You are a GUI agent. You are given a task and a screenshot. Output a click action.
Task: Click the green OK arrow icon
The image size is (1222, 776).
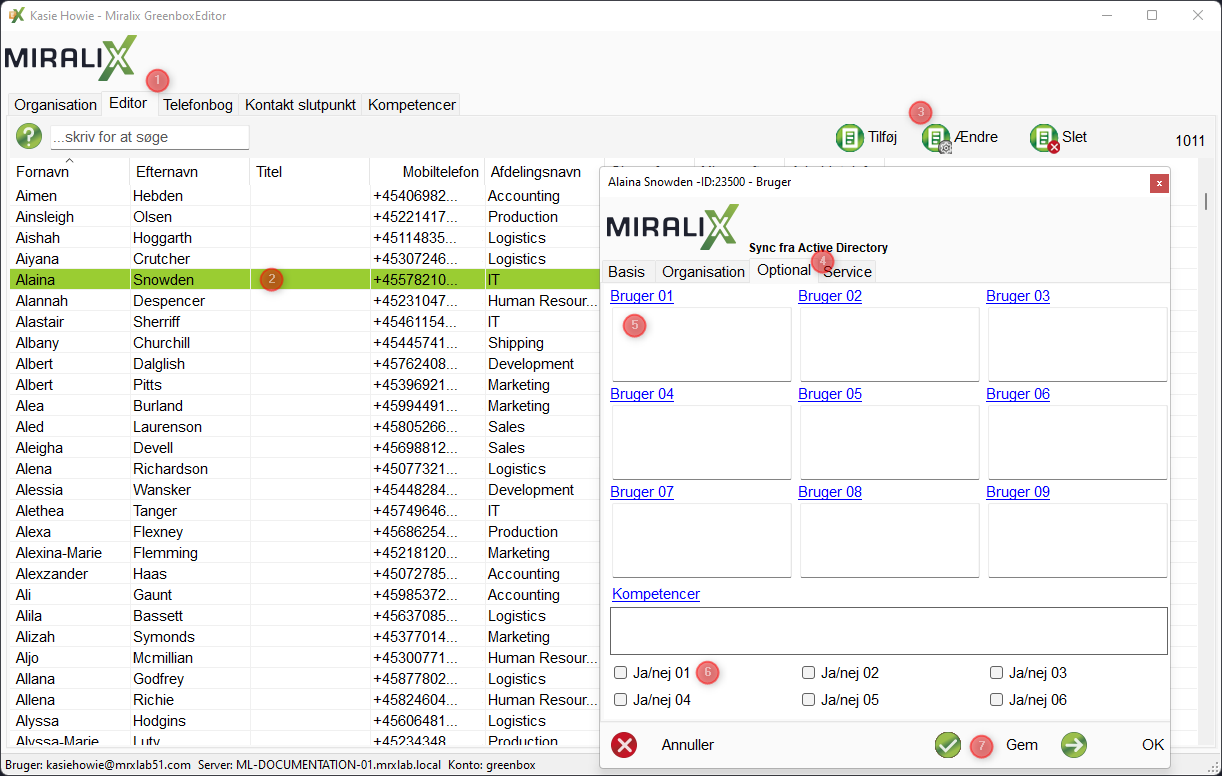pyautogui.click(x=1074, y=745)
